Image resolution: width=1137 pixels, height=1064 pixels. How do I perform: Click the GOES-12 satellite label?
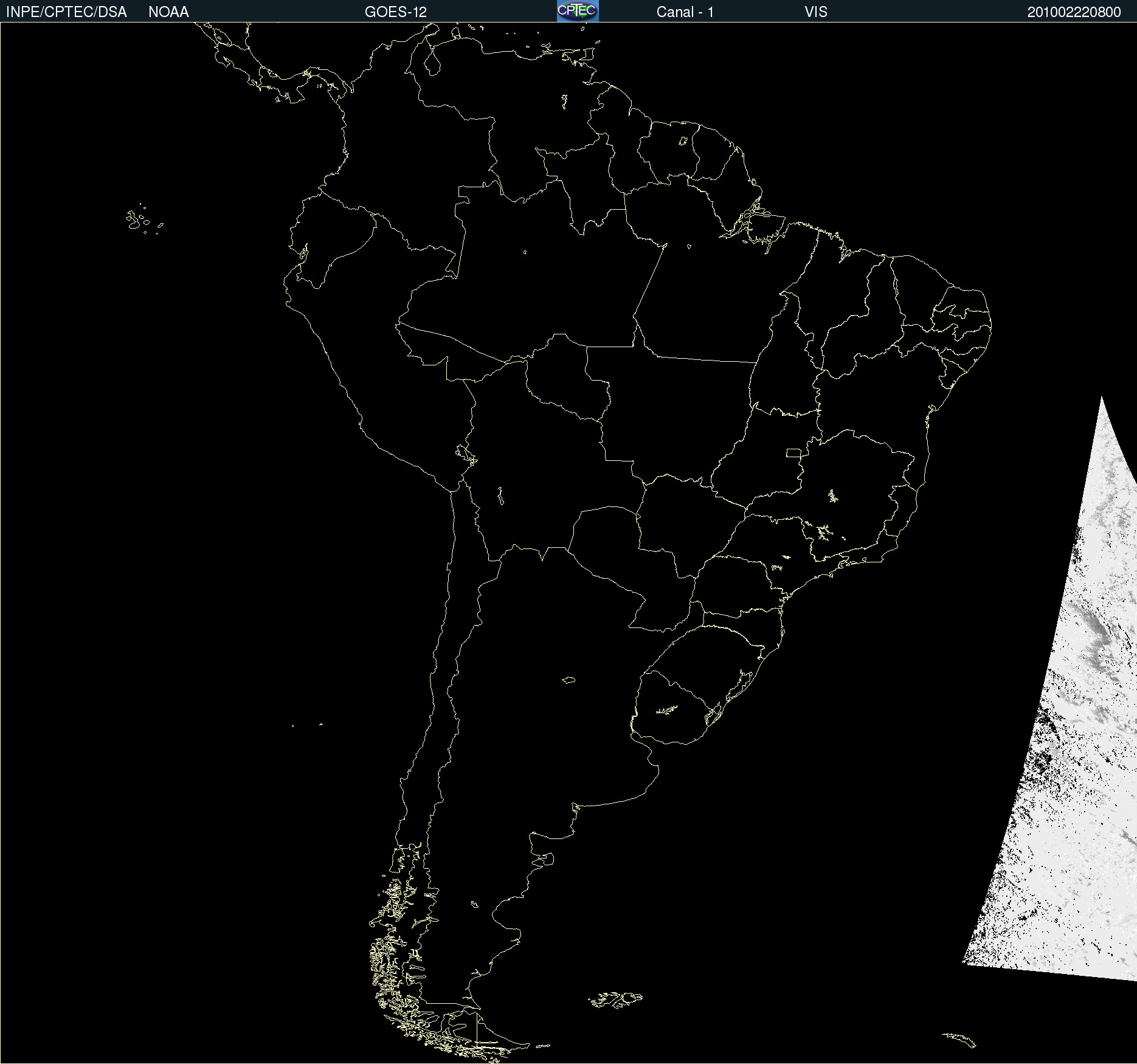[x=396, y=12]
